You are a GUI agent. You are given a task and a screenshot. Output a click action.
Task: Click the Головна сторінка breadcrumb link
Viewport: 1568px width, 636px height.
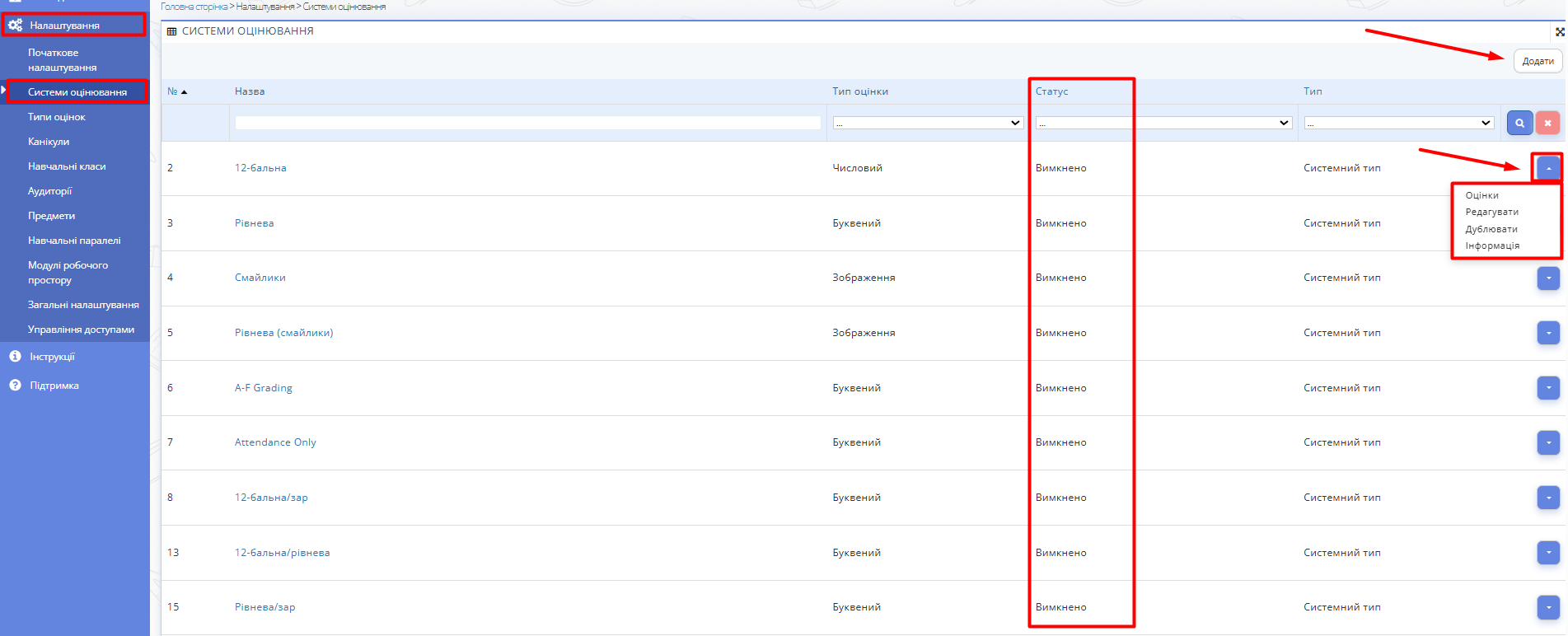[194, 7]
